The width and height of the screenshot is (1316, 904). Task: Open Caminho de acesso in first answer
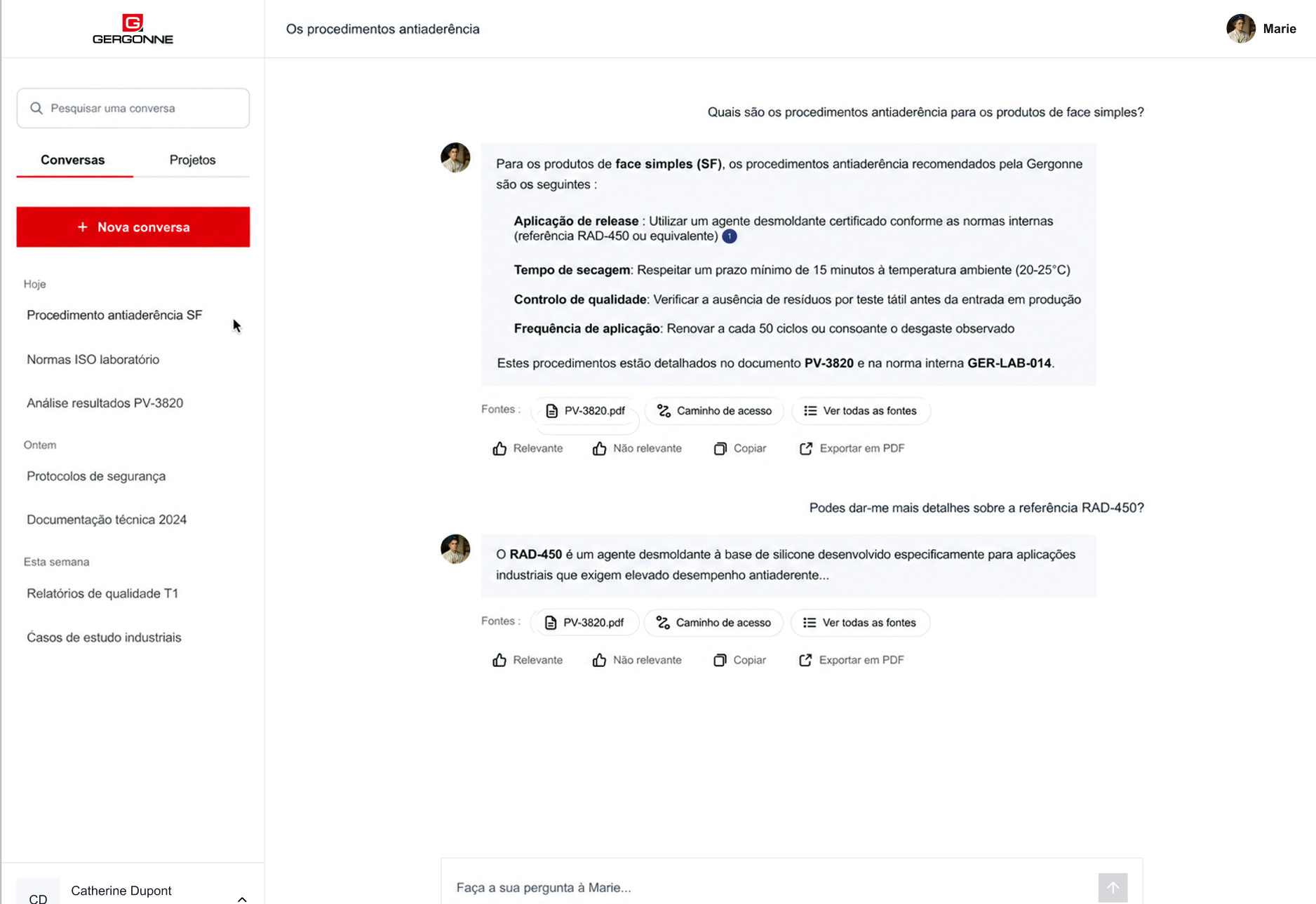pyautogui.click(x=715, y=410)
